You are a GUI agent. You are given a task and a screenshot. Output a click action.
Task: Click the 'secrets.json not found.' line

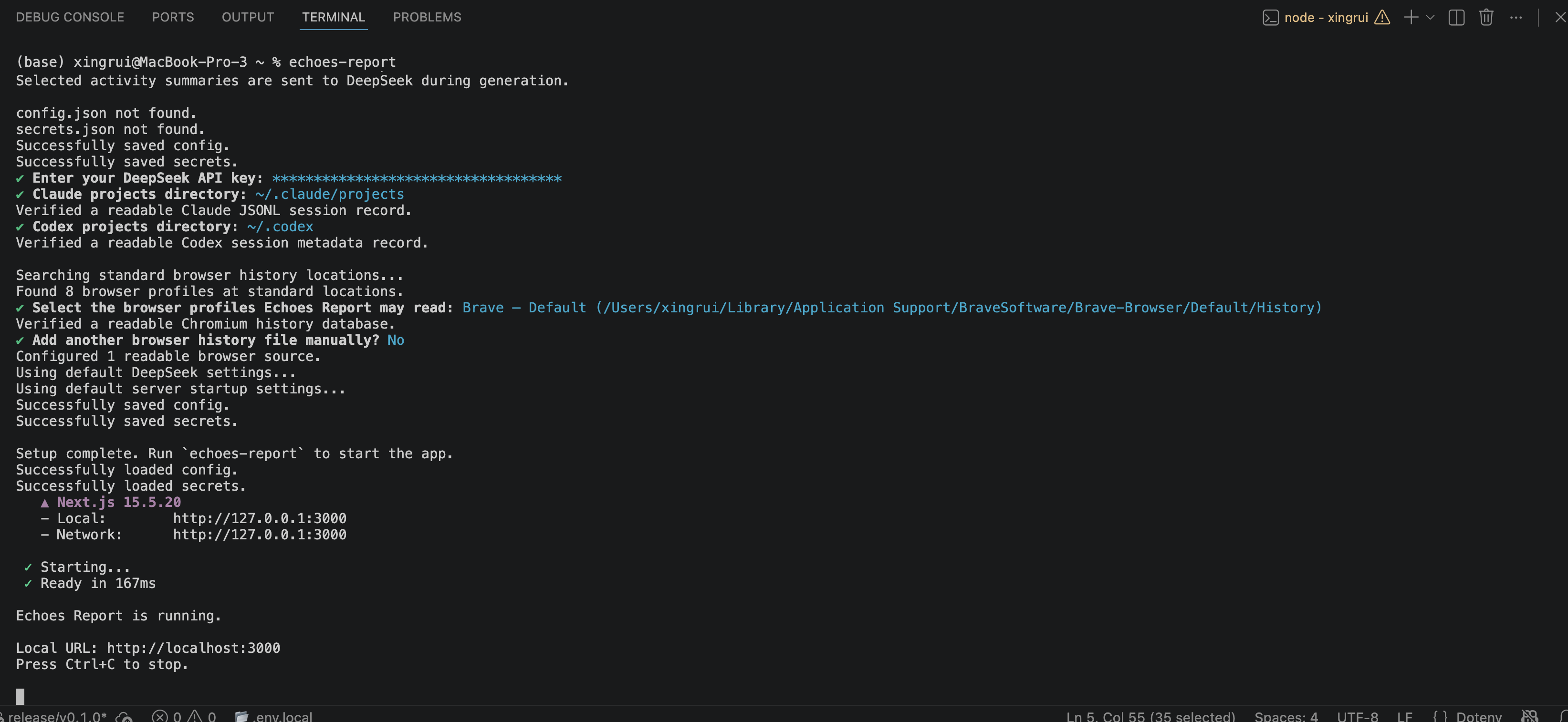click(x=110, y=129)
